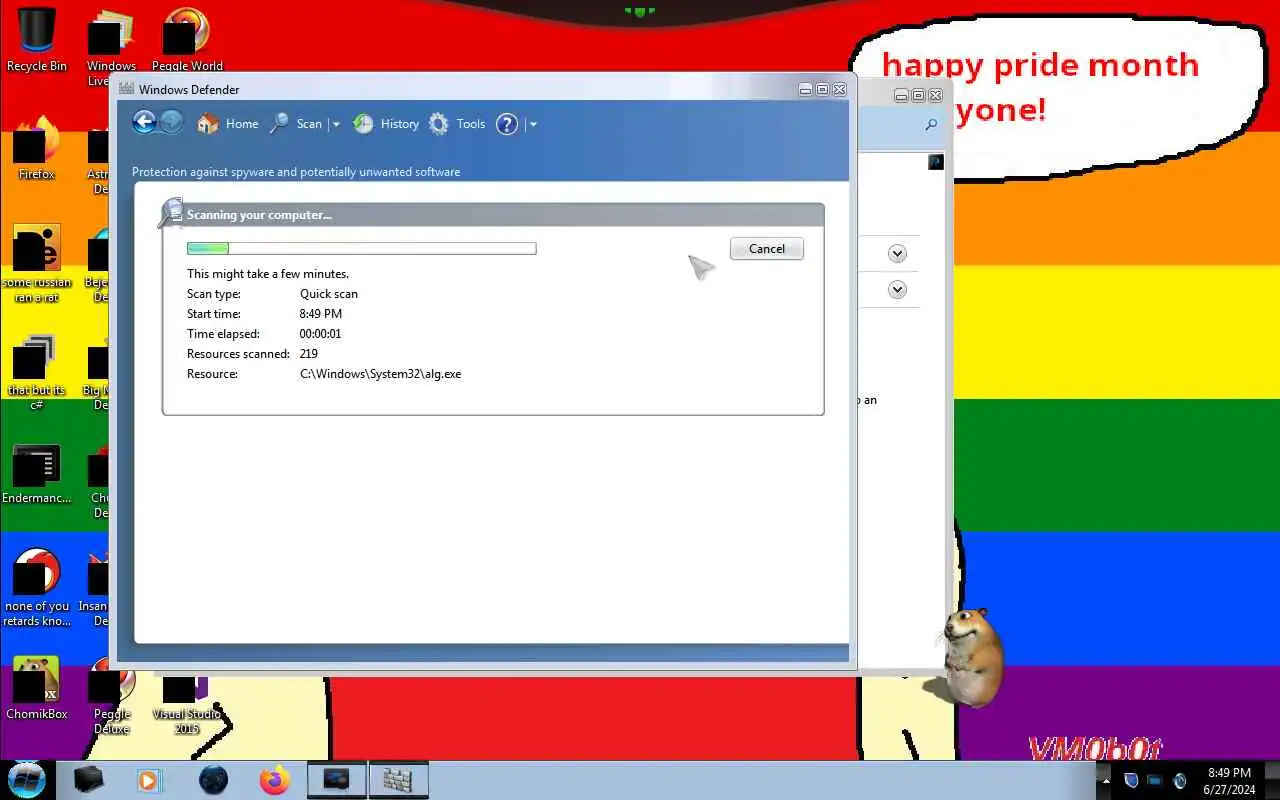Select the 'none of you' desktop icon
This screenshot has height=800, width=1280.
[x=37, y=587]
